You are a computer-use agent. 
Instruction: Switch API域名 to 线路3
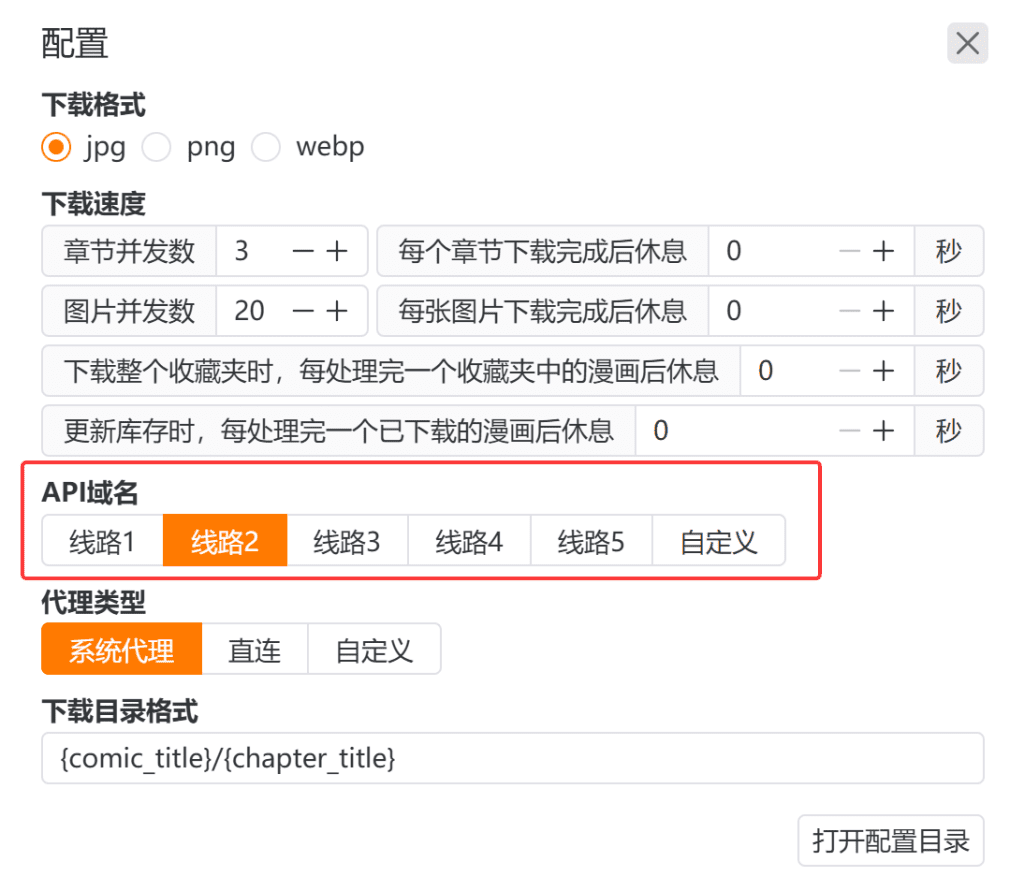(x=347, y=542)
